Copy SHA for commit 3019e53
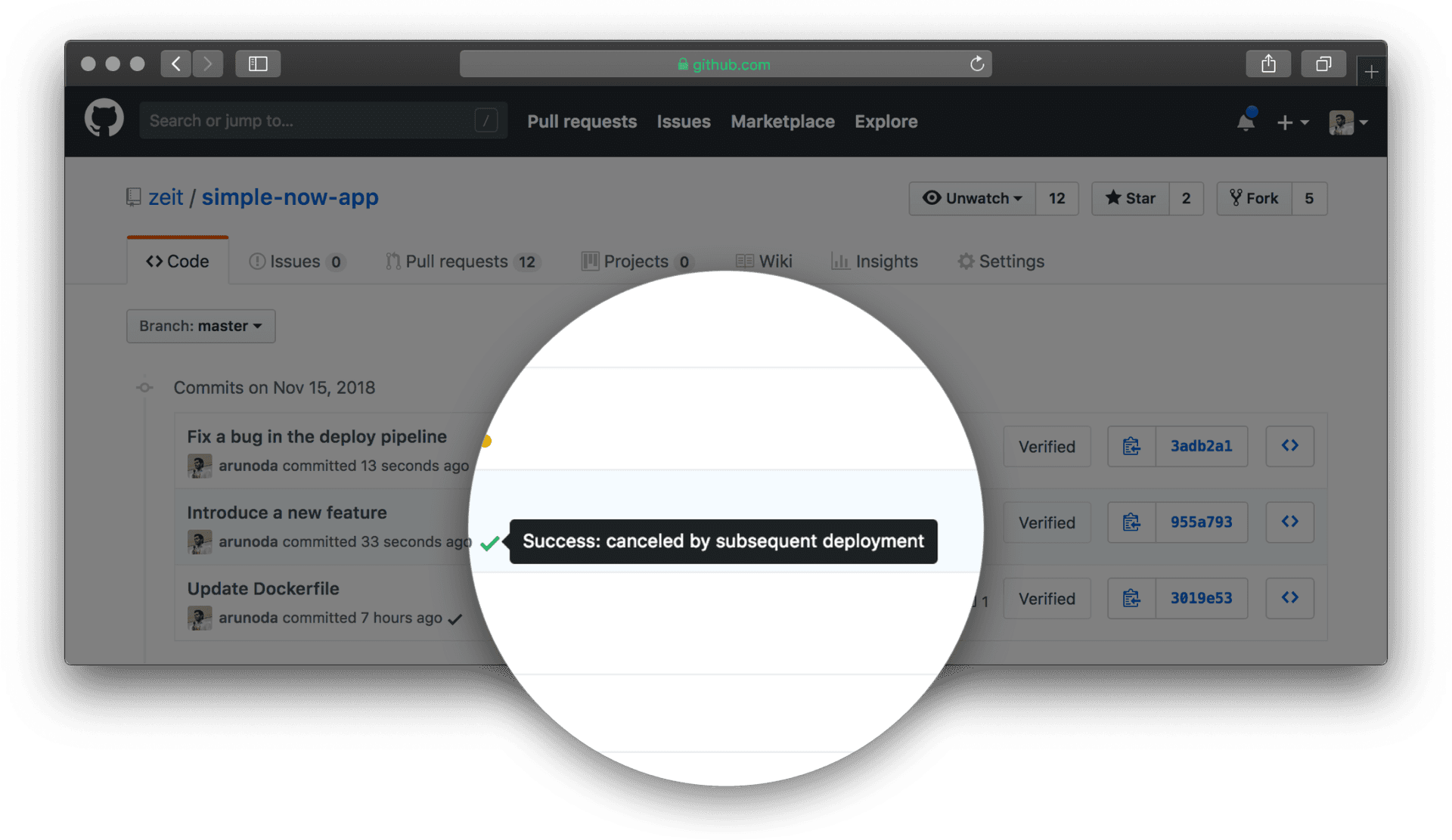1452x840 pixels. (1131, 599)
